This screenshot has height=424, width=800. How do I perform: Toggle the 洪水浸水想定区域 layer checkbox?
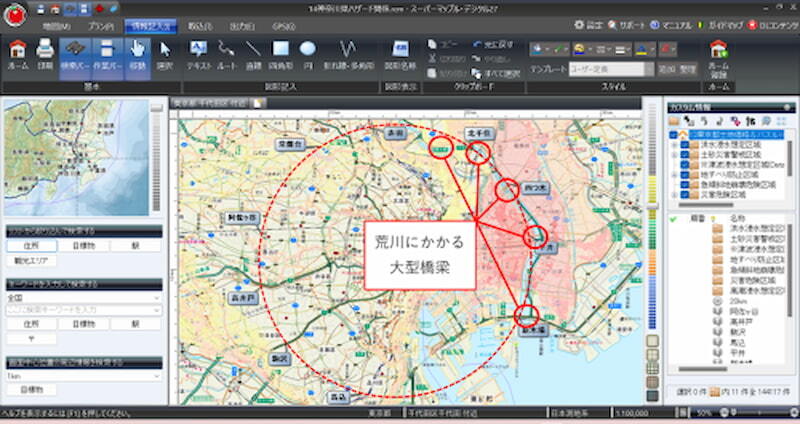(685, 145)
